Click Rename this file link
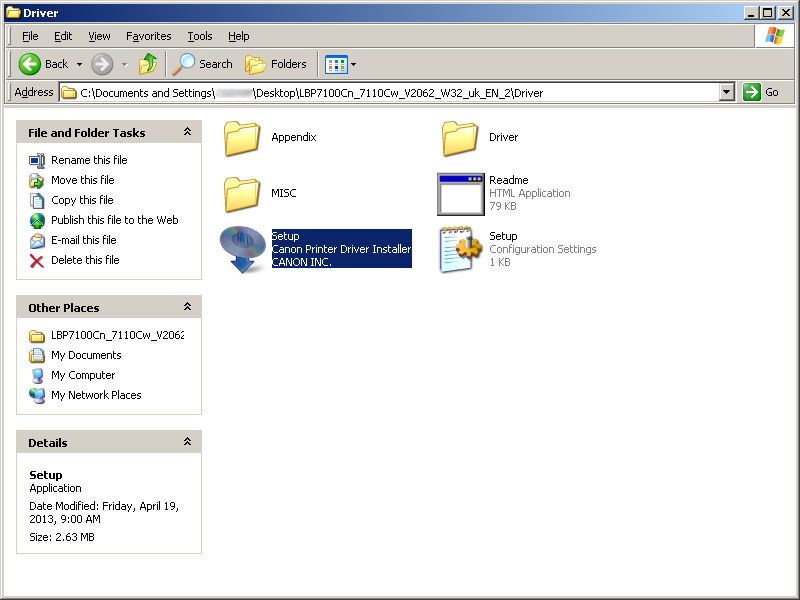This screenshot has height=600, width=800. tap(89, 160)
